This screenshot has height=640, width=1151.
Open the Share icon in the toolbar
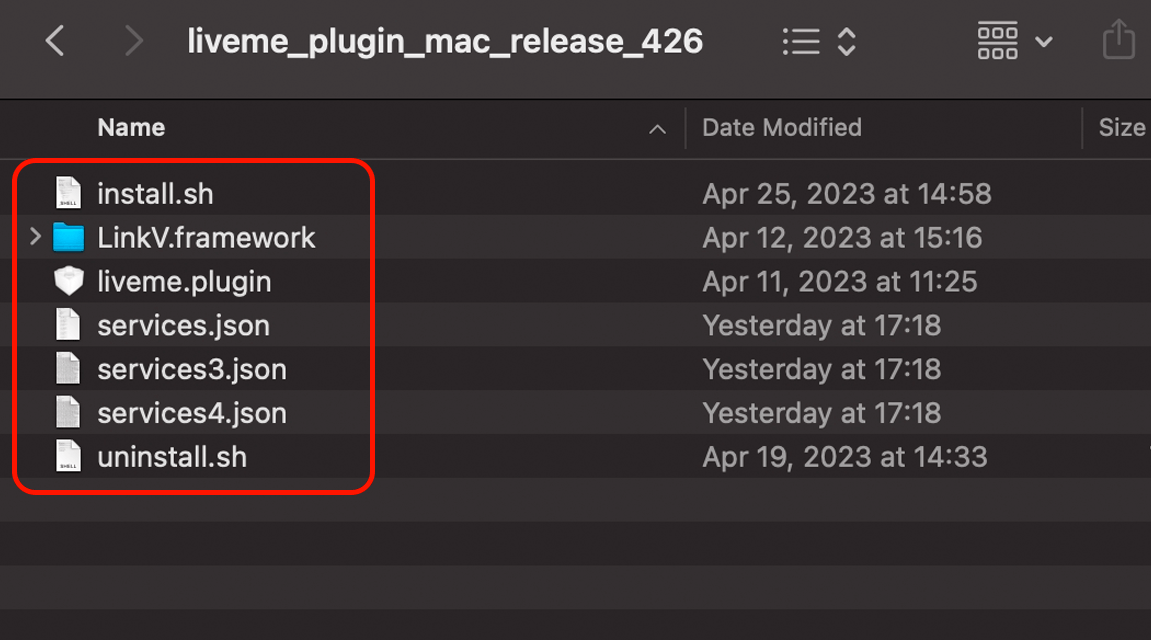1119,40
